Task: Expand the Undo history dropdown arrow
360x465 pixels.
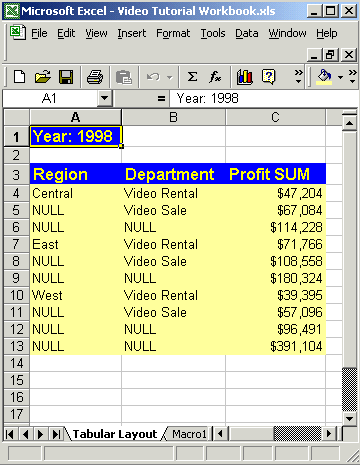Action: [170, 78]
